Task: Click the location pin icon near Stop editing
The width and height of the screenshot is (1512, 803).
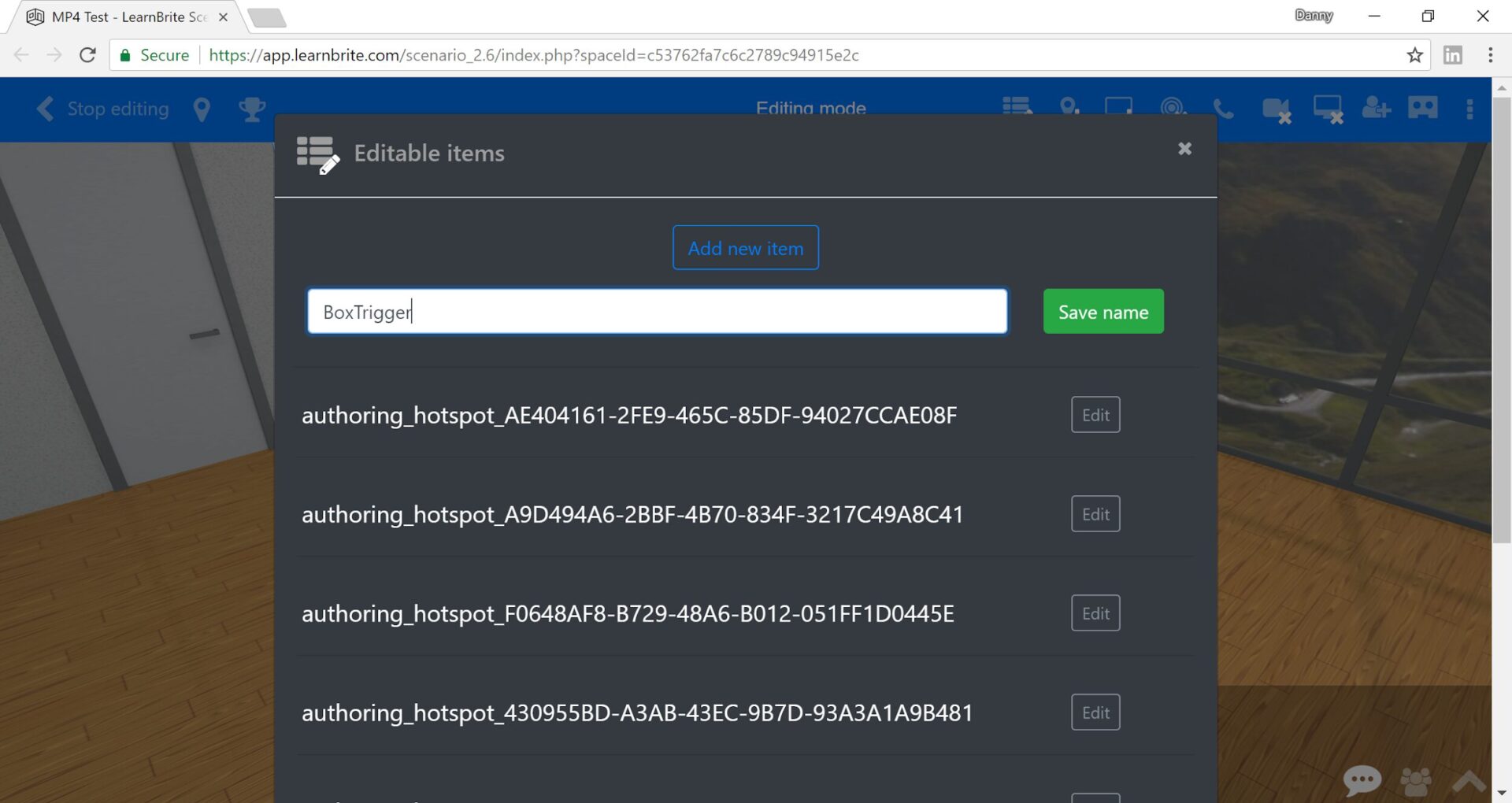Action: 202,109
